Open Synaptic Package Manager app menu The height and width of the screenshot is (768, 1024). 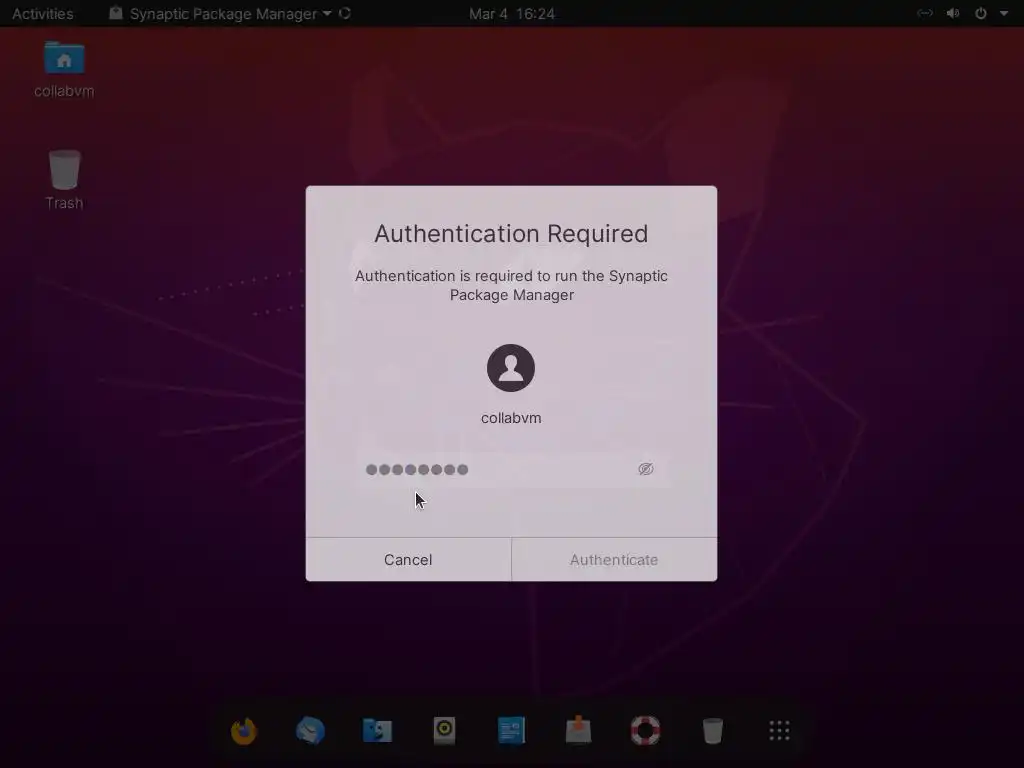[223, 14]
